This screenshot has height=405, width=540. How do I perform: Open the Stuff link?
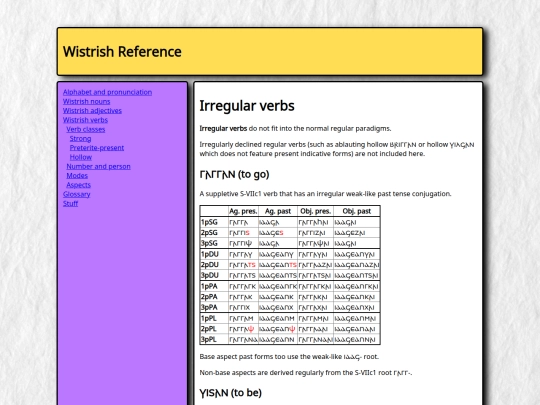point(70,204)
